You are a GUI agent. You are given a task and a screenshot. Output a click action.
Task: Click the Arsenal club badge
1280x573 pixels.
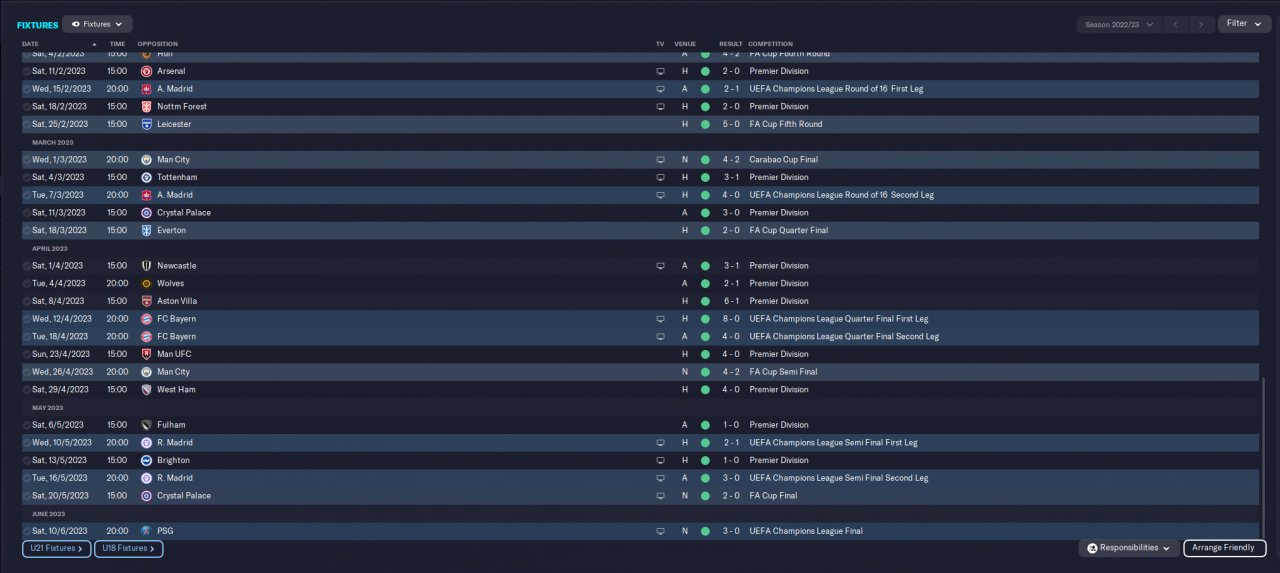147,71
